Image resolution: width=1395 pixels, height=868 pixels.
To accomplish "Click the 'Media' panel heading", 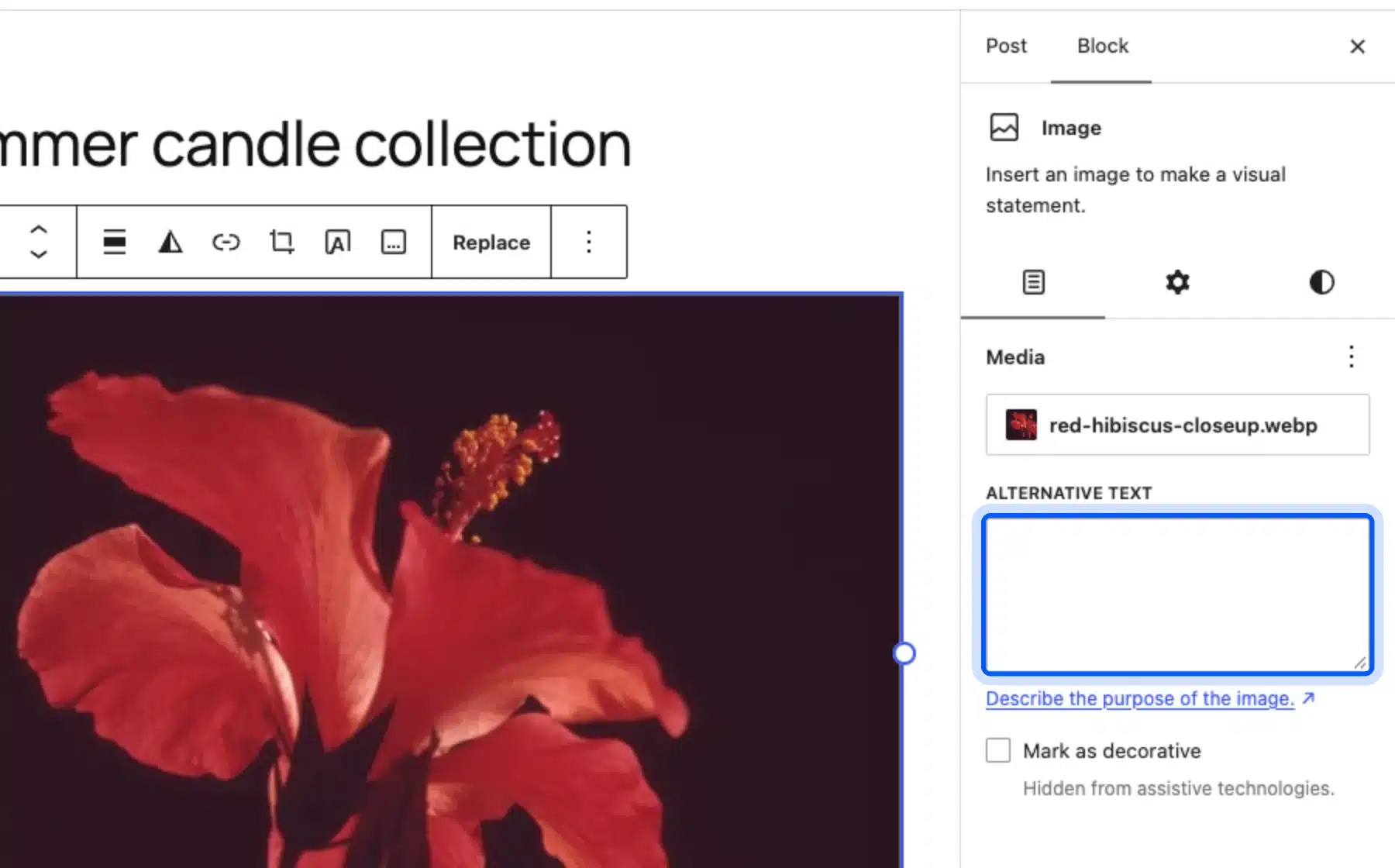I will tap(1015, 357).
